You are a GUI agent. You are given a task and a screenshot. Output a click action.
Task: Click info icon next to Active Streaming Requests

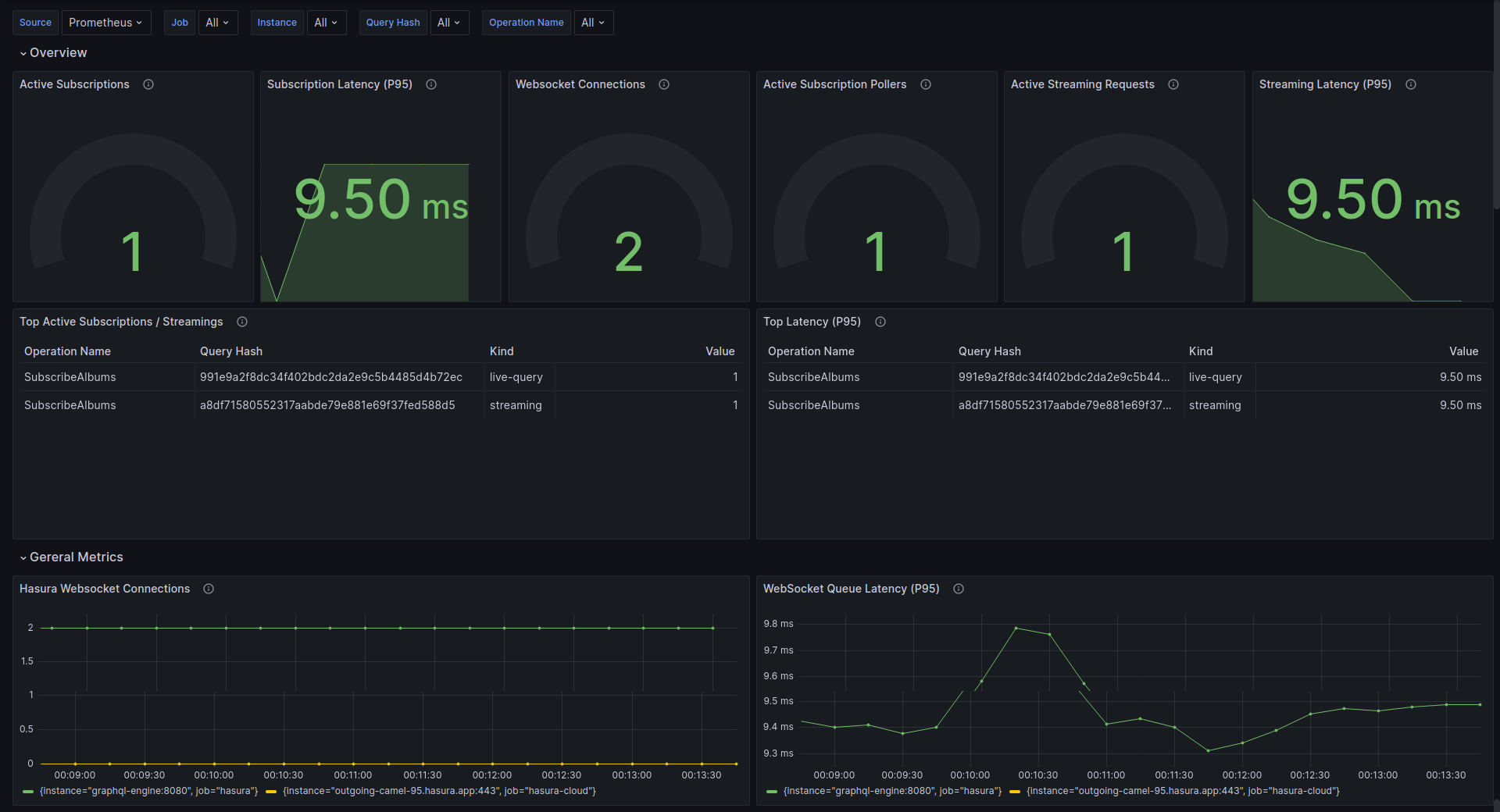coord(1173,84)
